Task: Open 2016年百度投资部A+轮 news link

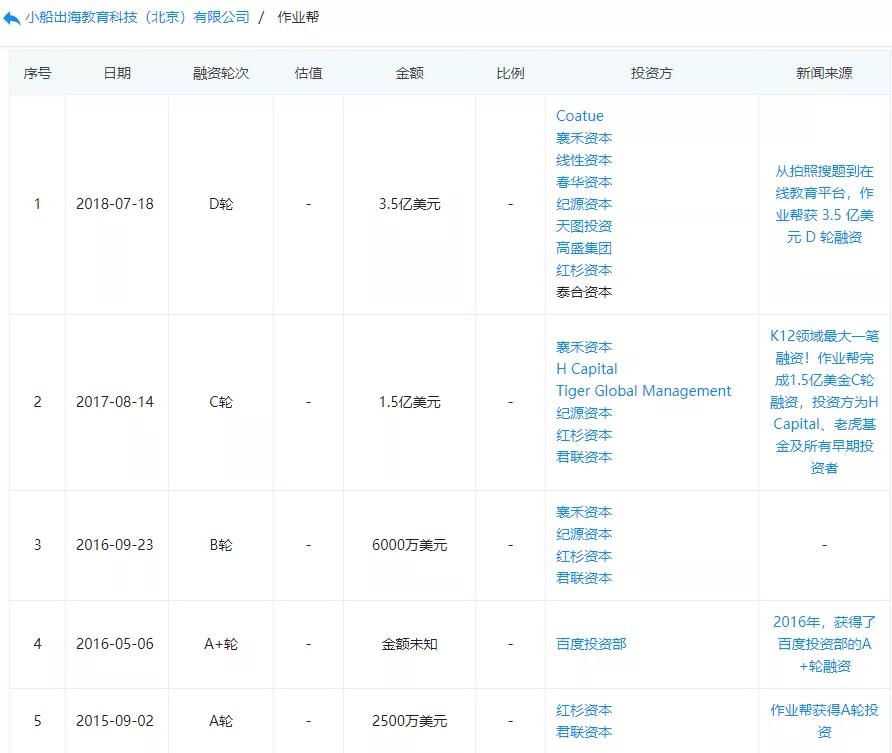Action: point(824,644)
